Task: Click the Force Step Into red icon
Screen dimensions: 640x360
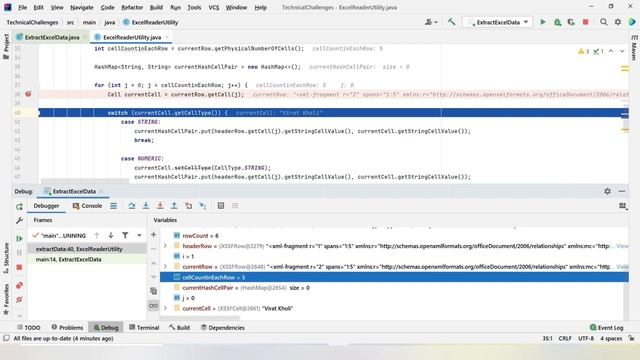Action: coord(160,206)
